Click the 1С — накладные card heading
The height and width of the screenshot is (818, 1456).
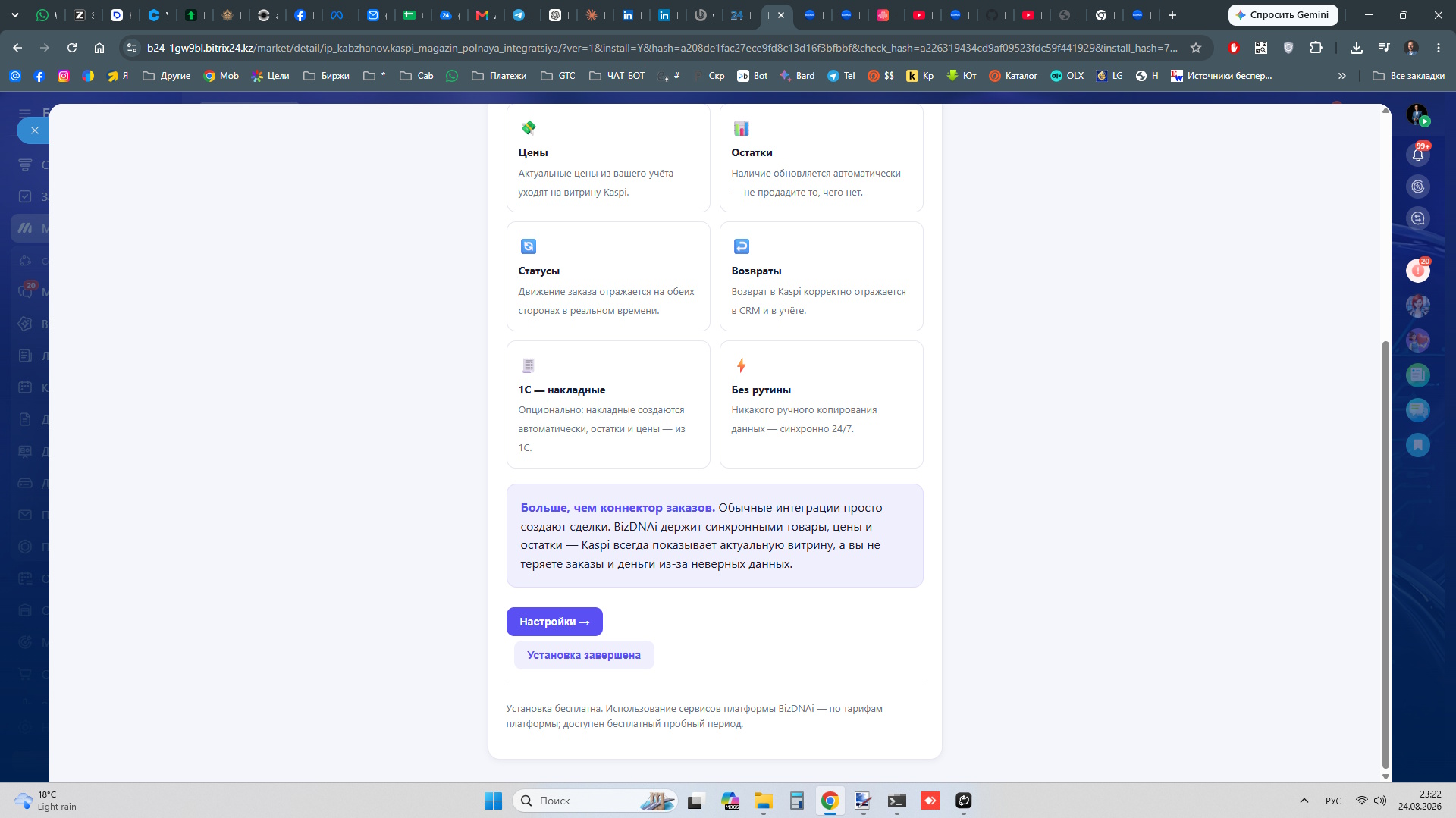pos(561,390)
